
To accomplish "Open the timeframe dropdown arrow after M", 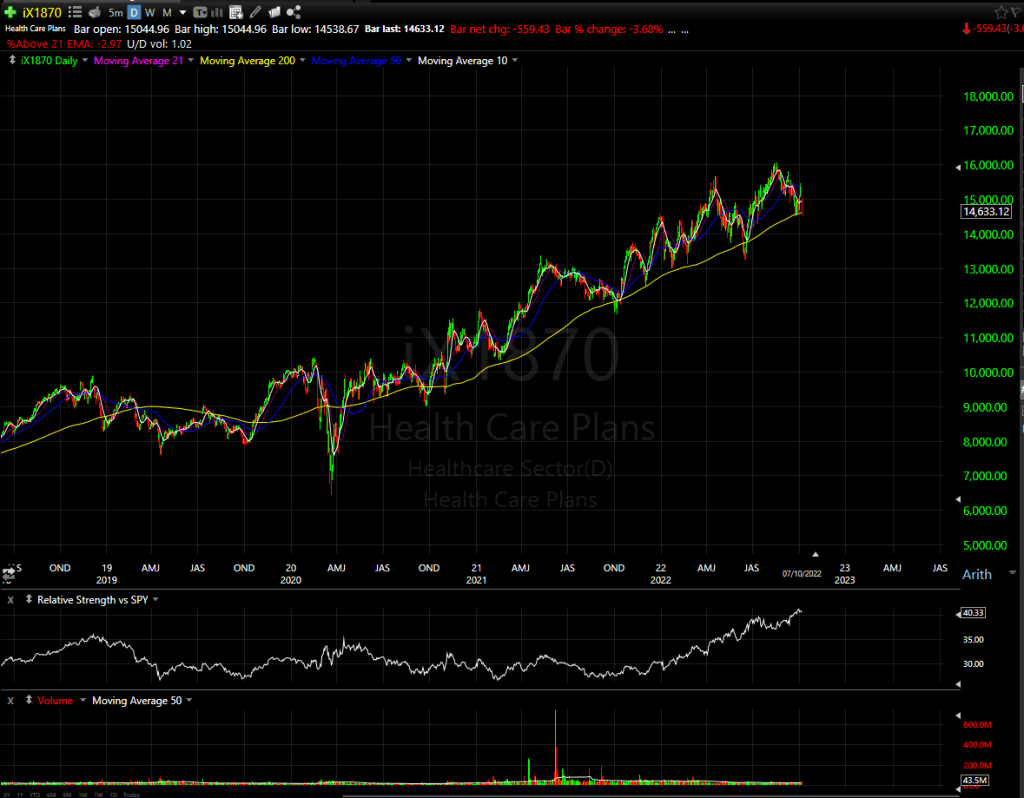I will [182, 12].
